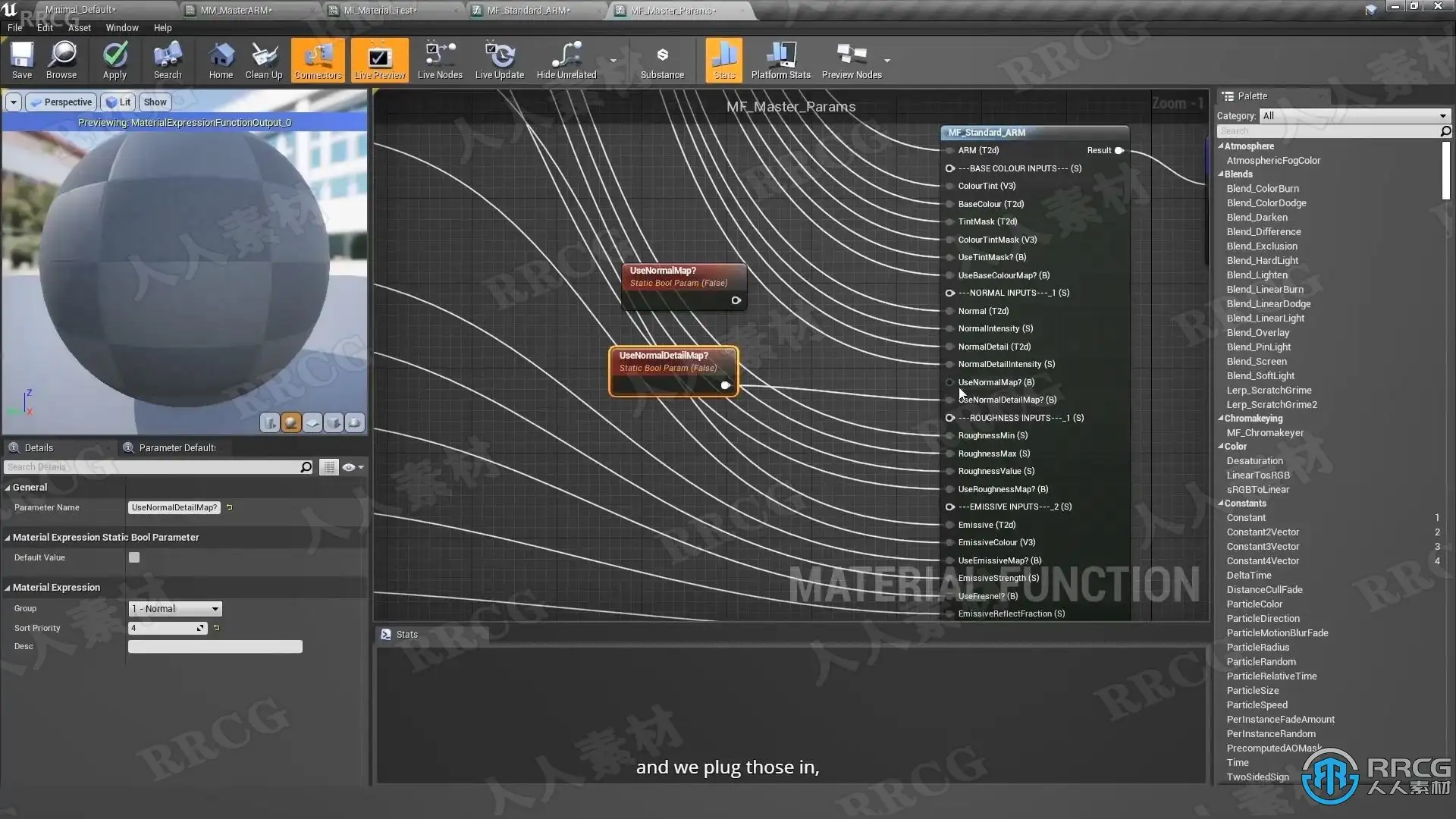Click the Perspective viewport button
1456x819 pixels.
61,102
